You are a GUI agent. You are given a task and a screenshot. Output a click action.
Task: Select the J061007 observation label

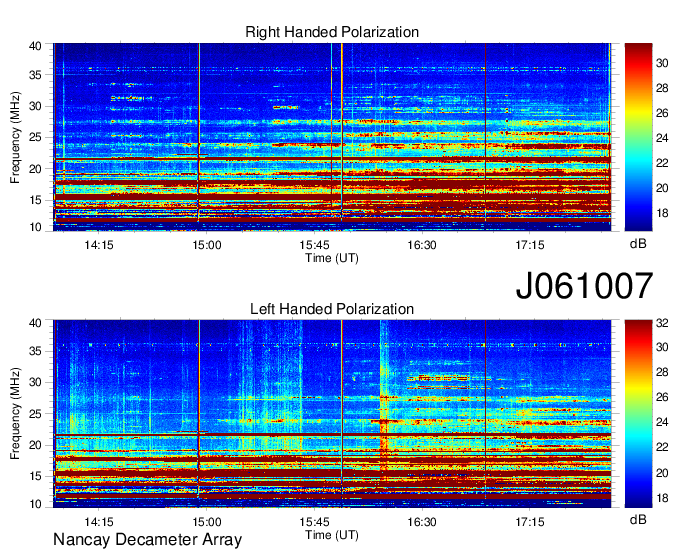click(x=584, y=286)
